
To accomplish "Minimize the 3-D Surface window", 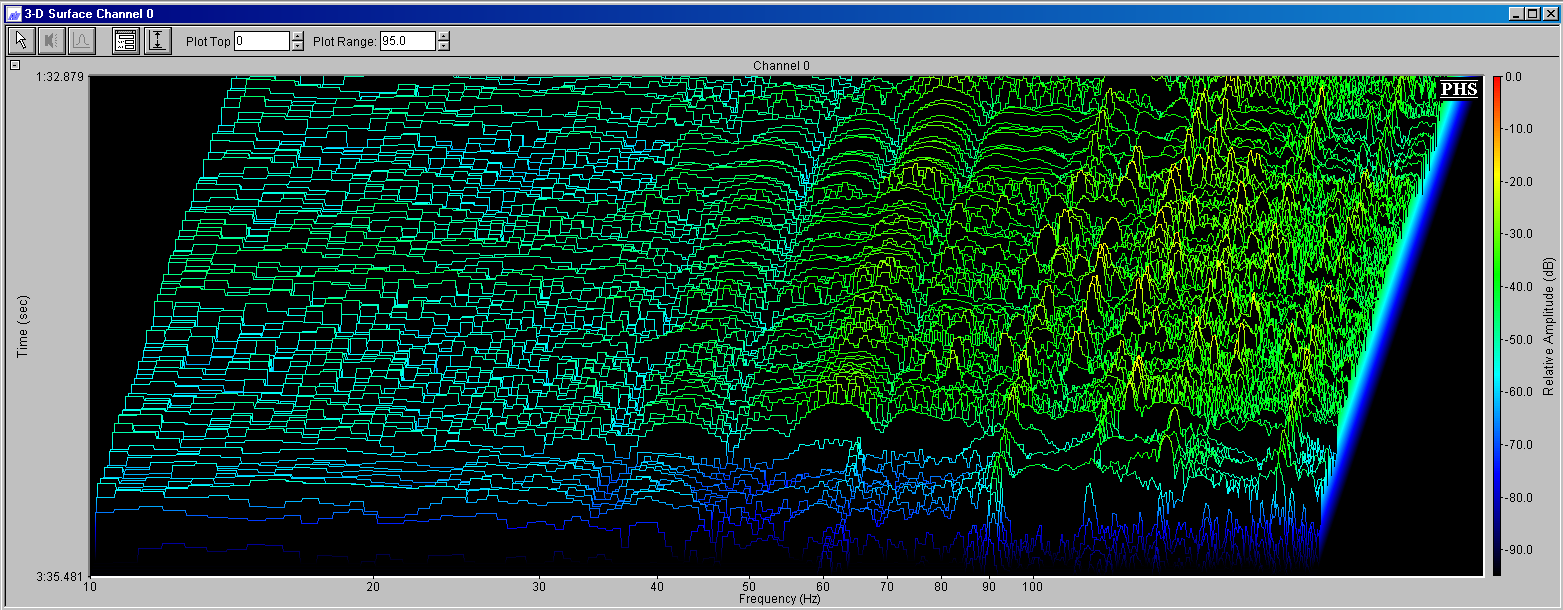I will click(1518, 14).
